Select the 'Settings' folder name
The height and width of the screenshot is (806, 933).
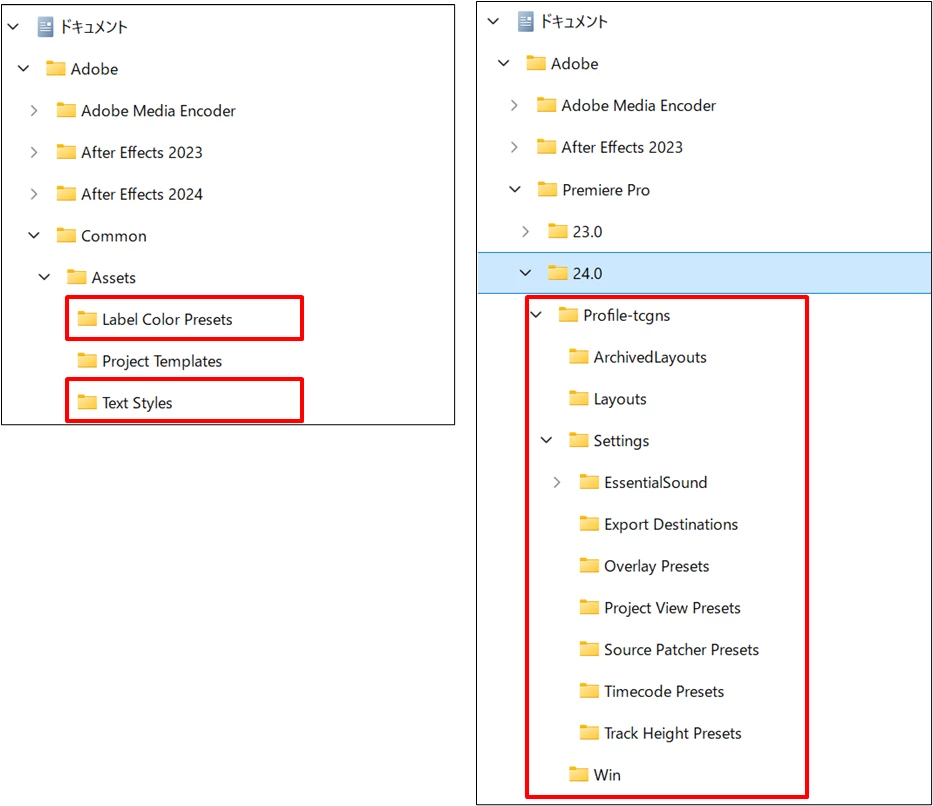click(x=621, y=441)
